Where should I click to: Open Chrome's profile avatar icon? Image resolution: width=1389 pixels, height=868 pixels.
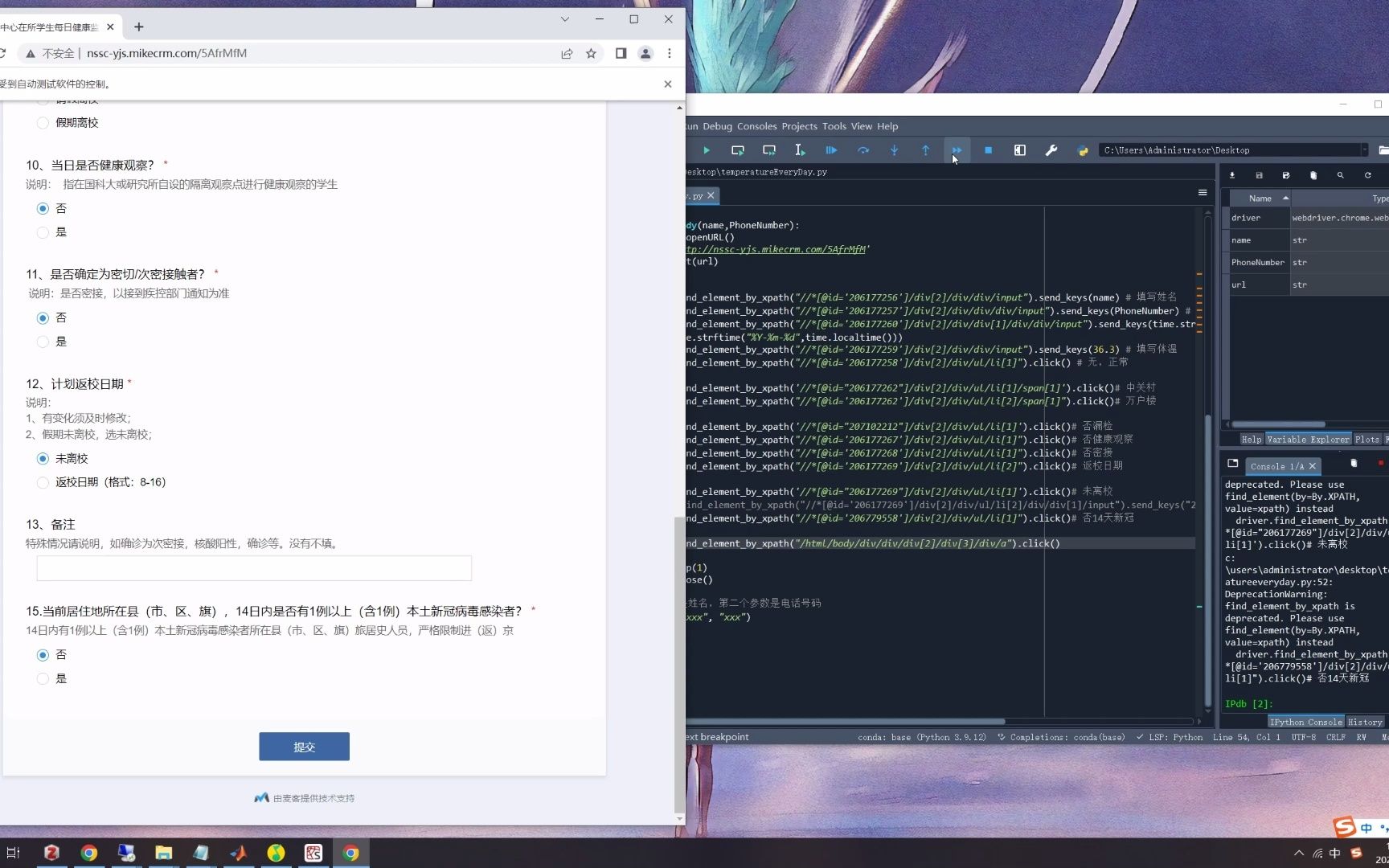(x=645, y=53)
